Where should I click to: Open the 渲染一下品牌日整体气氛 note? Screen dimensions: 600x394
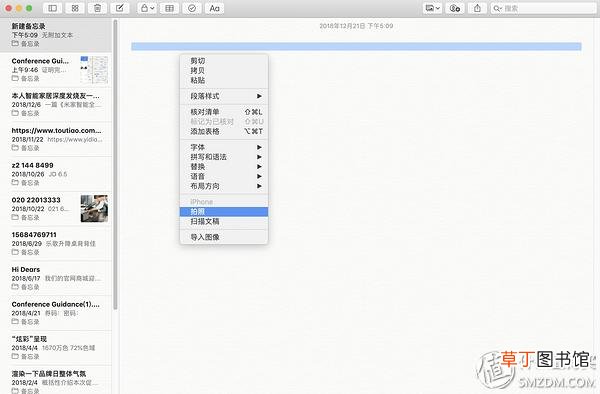[x=56, y=380]
